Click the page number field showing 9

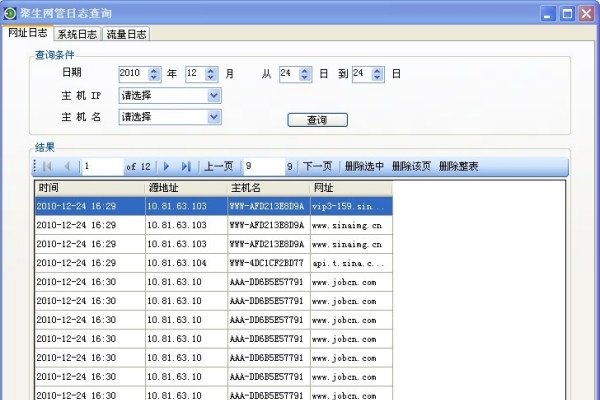pyautogui.click(x=264, y=166)
